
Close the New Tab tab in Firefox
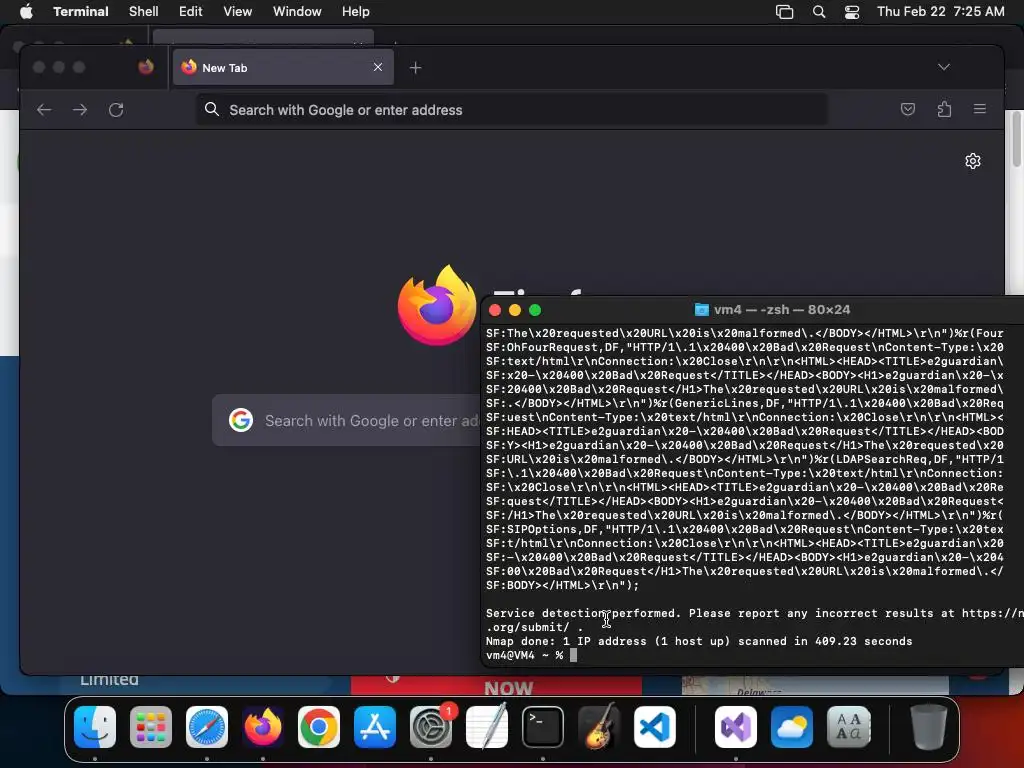(x=377, y=67)
